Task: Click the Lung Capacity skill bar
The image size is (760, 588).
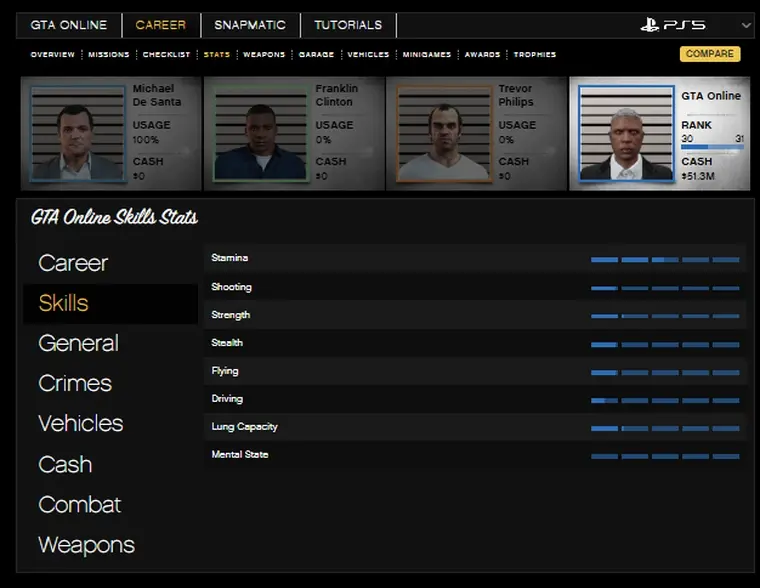Action: (x=665, y=429)
